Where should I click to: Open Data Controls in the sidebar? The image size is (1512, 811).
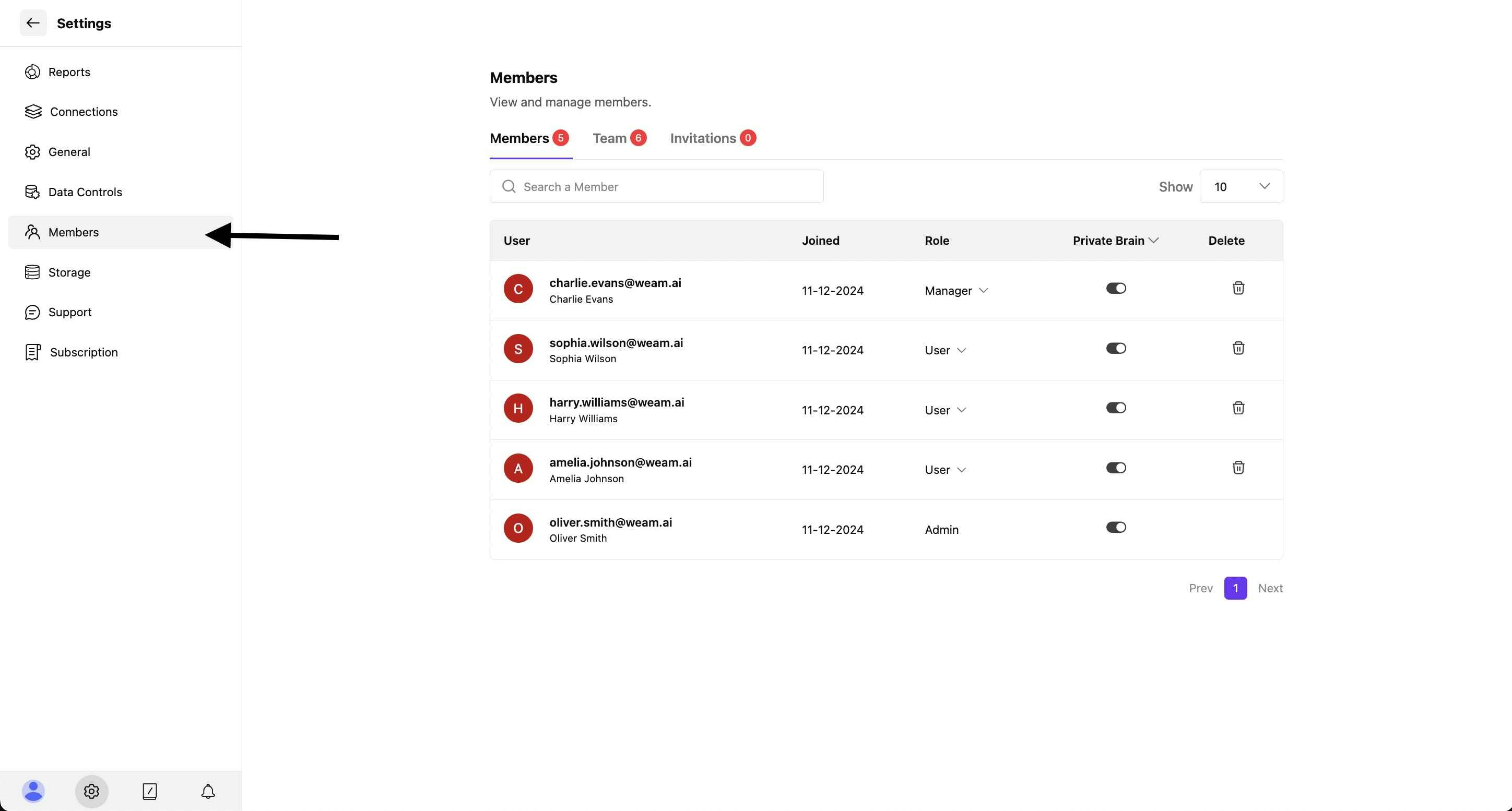point(85,192)
